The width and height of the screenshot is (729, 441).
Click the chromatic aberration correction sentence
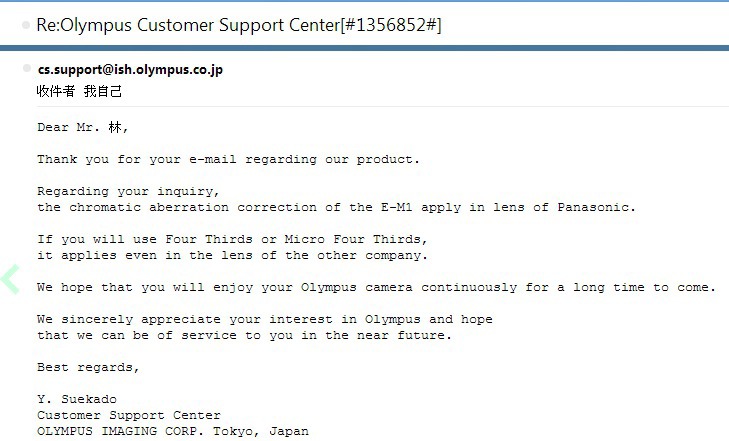tap(336, 207)
